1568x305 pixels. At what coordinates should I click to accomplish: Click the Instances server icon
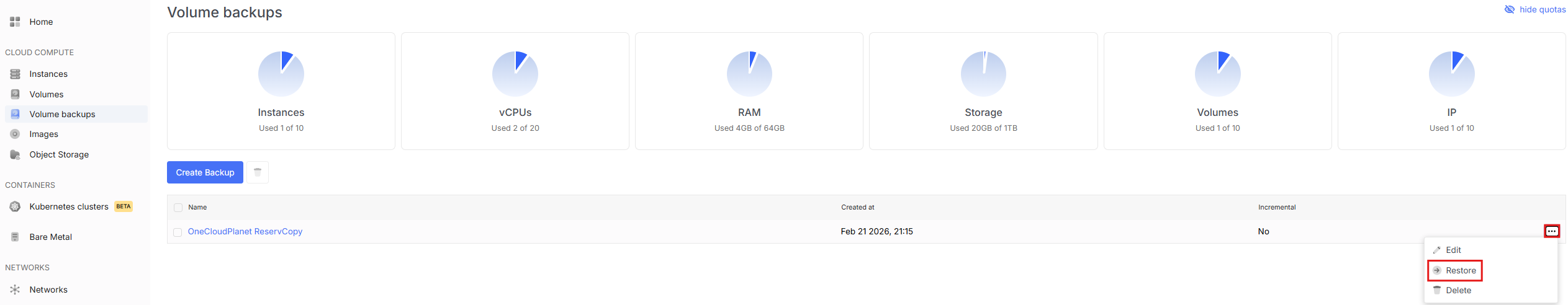coord(15,74)
